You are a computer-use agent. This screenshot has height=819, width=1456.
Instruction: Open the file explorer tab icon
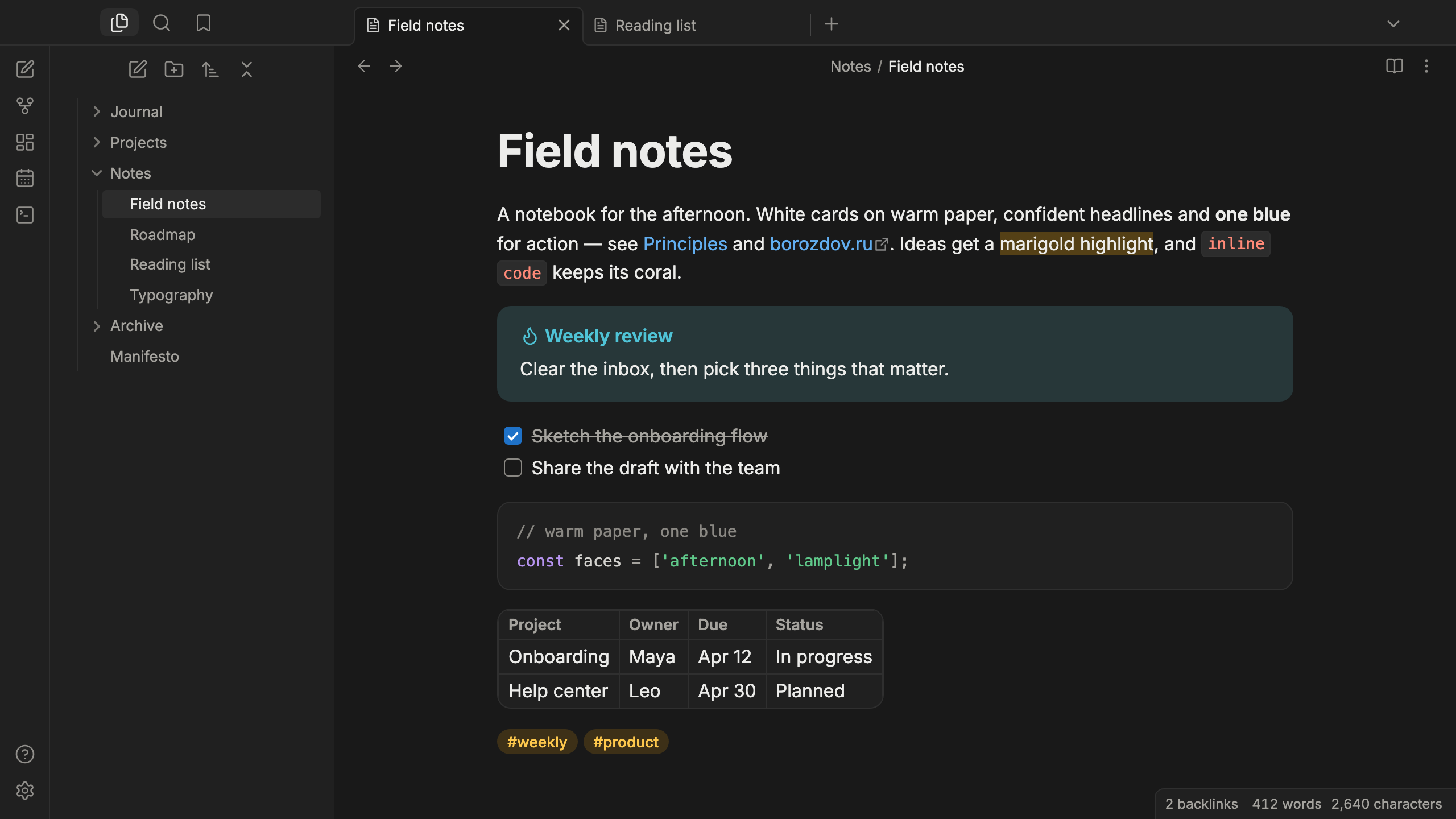119,23
